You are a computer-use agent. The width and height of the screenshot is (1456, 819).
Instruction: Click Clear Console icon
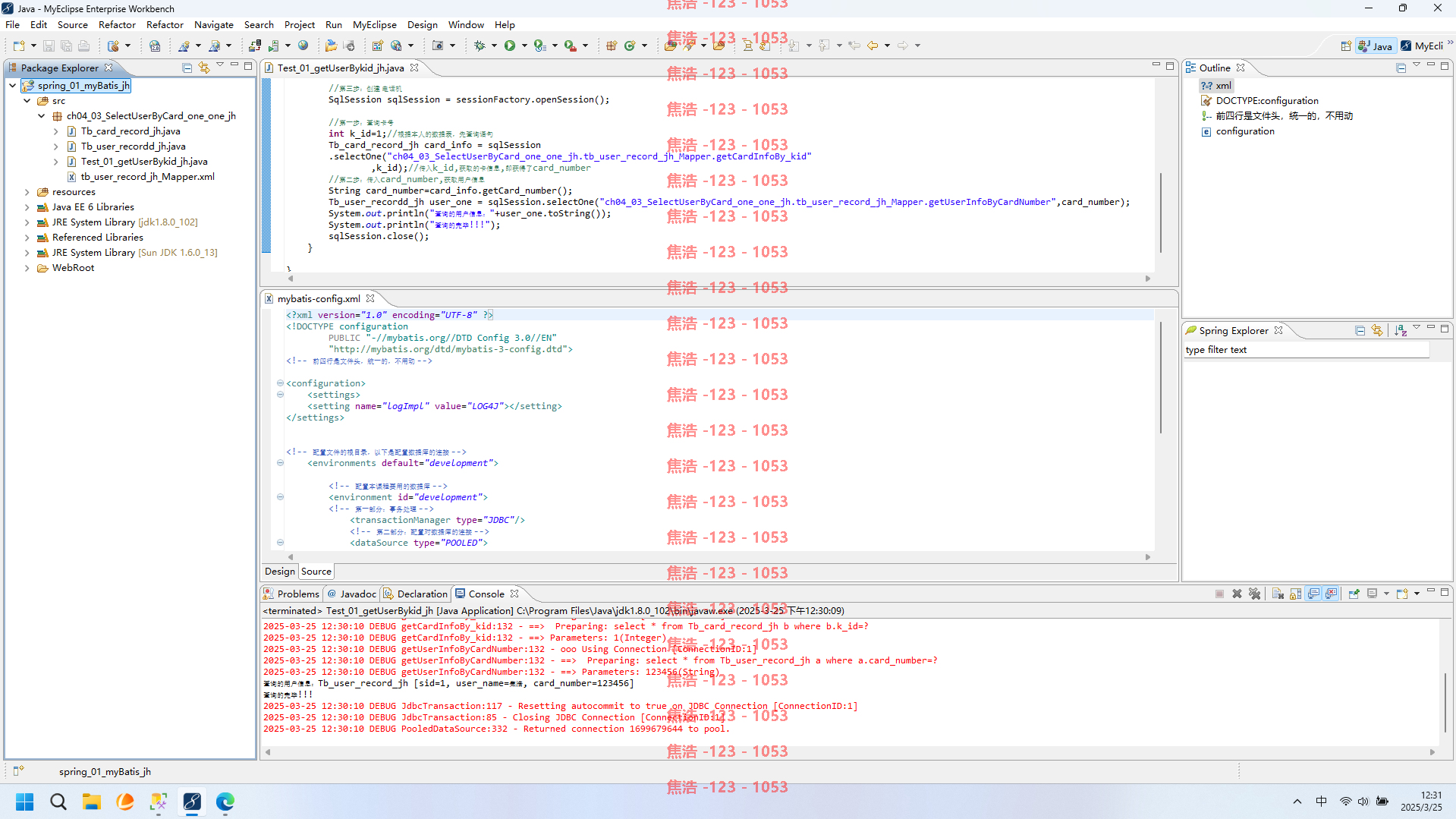(1278, 594)
